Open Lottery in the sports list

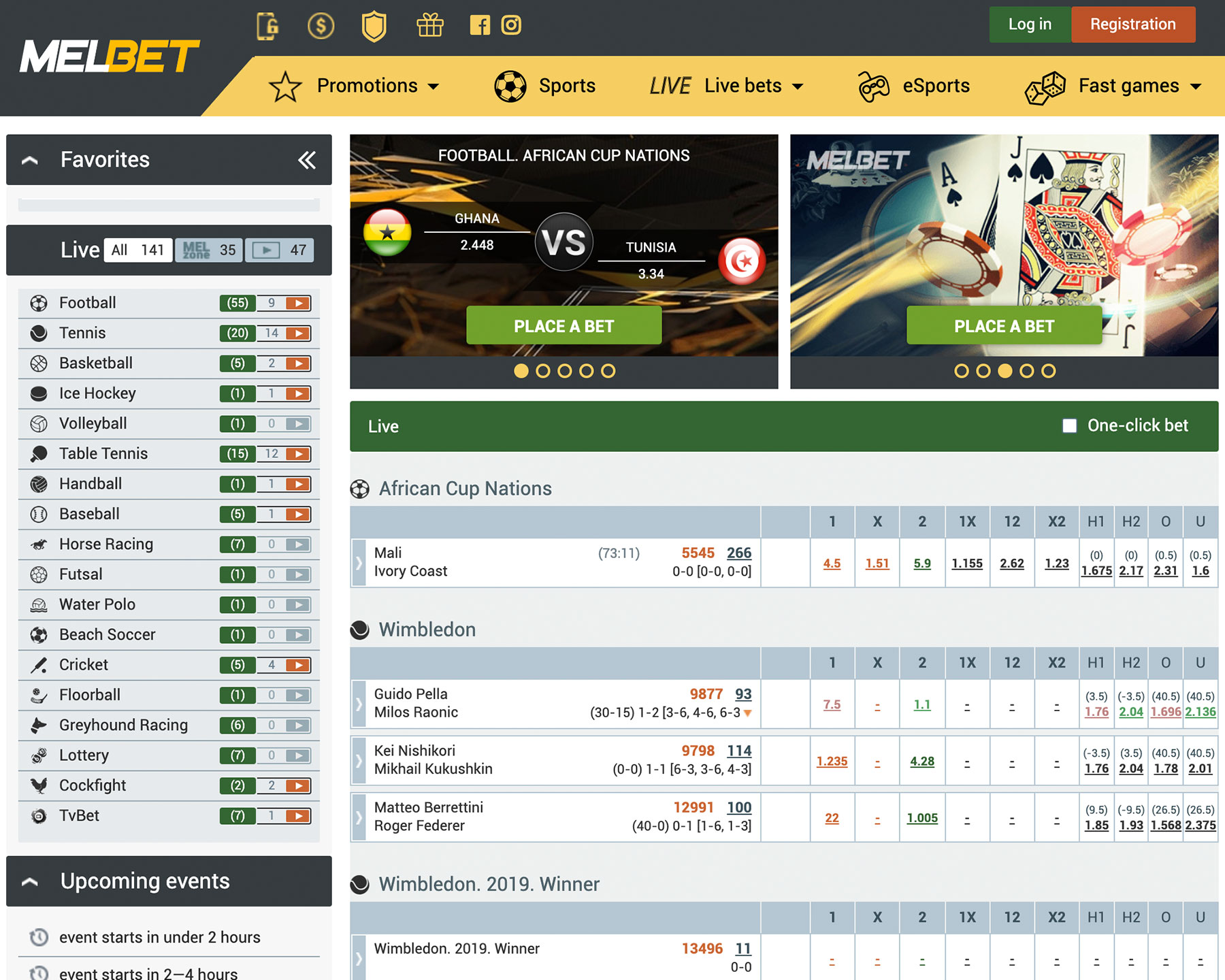(x=169, y=755)
